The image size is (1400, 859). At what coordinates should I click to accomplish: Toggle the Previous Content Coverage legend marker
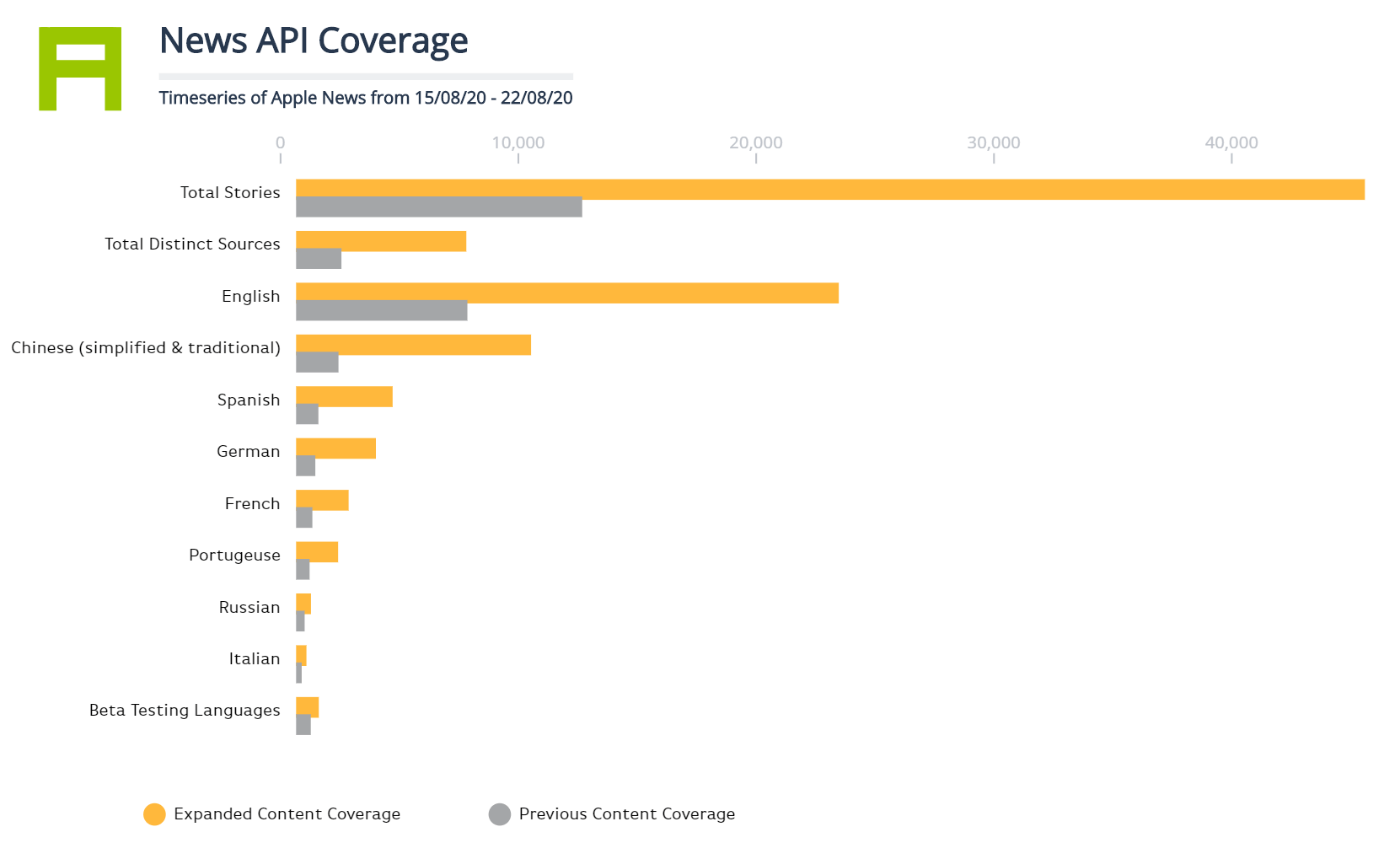click(500, 814)
